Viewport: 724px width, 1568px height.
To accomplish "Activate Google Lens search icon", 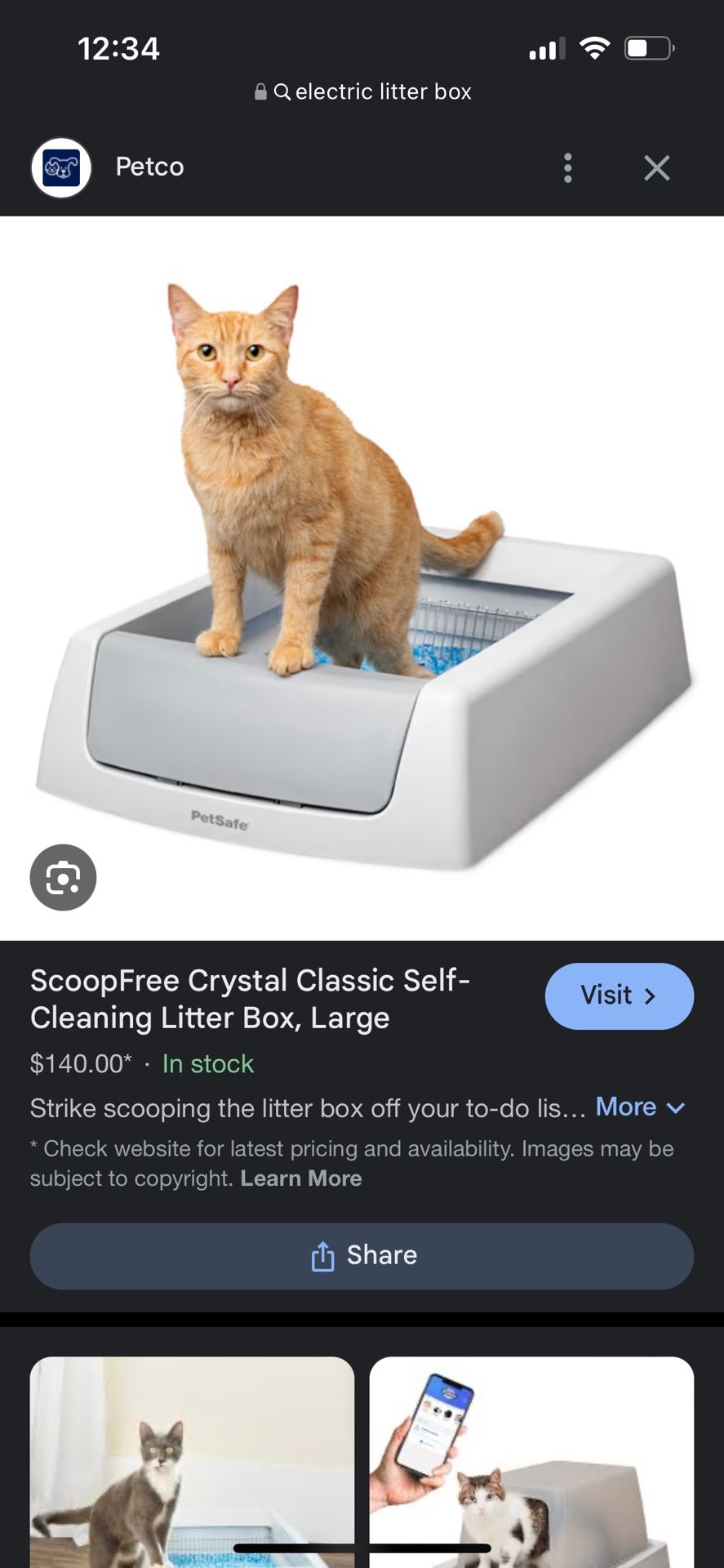I will [x=63, y=877].
